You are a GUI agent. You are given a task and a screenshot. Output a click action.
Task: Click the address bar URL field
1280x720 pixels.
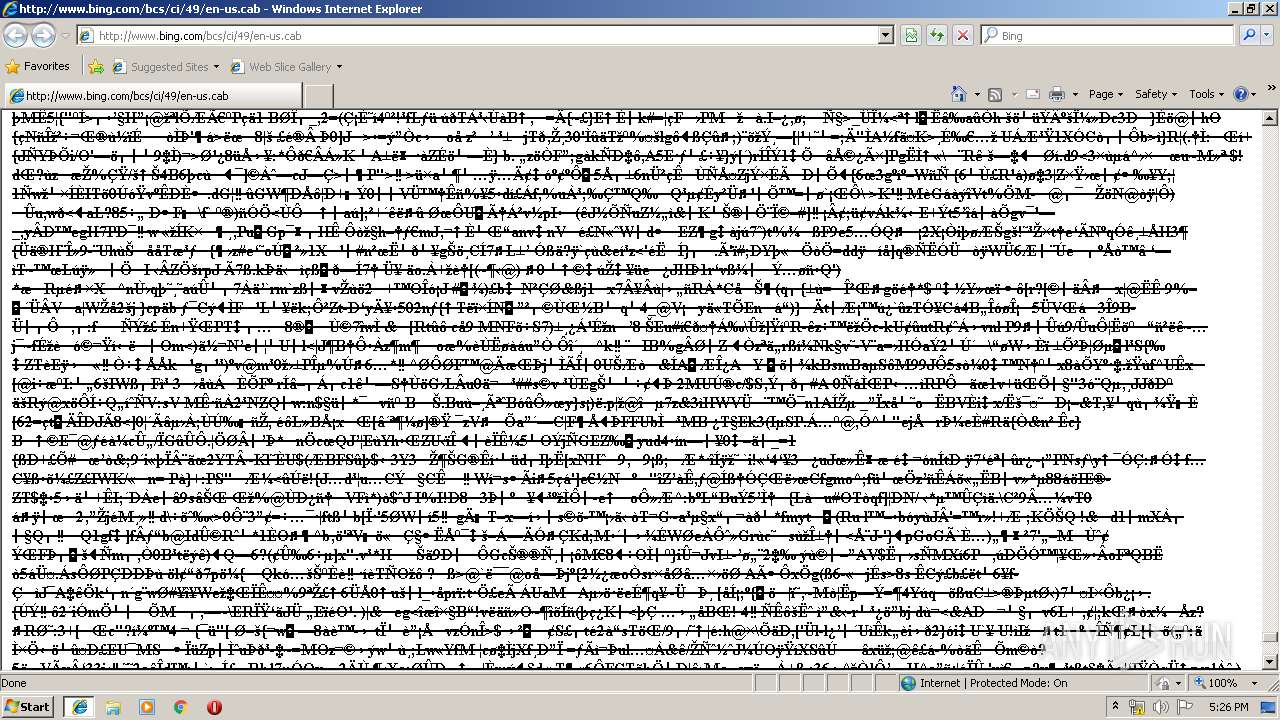485,35
